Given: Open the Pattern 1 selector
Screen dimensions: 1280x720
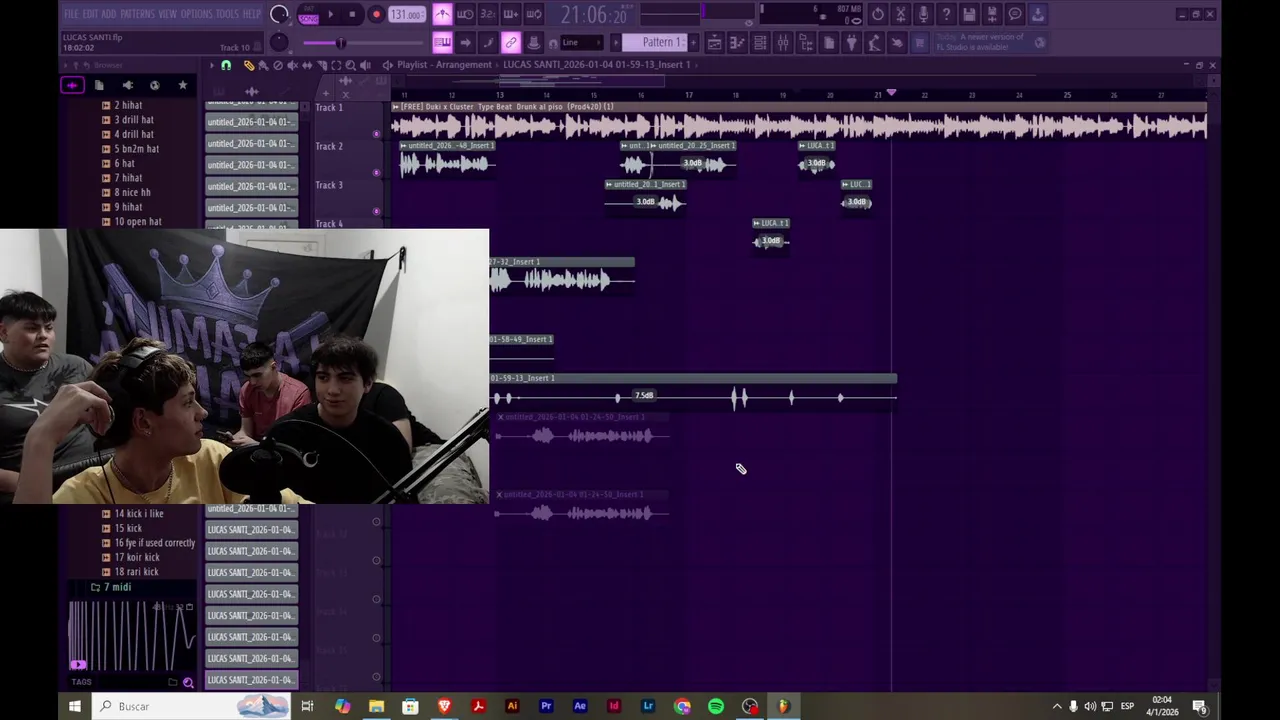Looking at the screenshot, I should pyautogui.click(x=655, y=42).
